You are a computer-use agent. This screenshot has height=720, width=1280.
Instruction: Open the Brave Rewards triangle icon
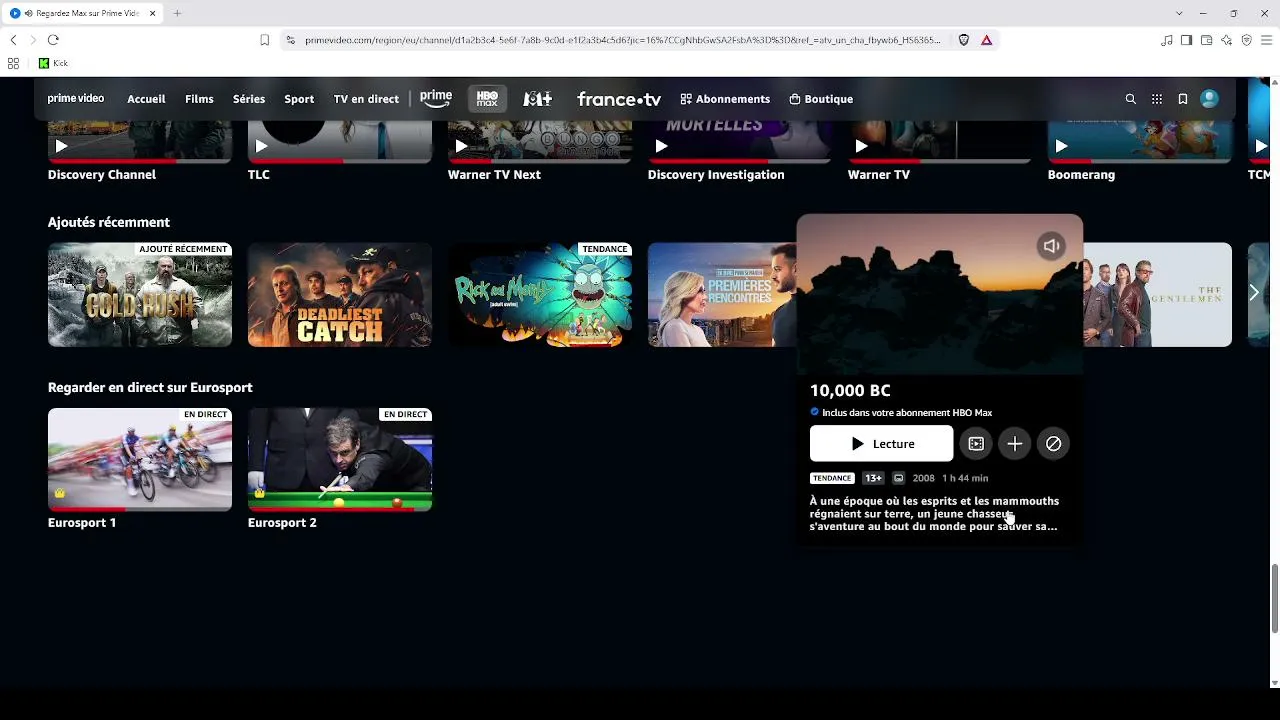tap(986, 40)
